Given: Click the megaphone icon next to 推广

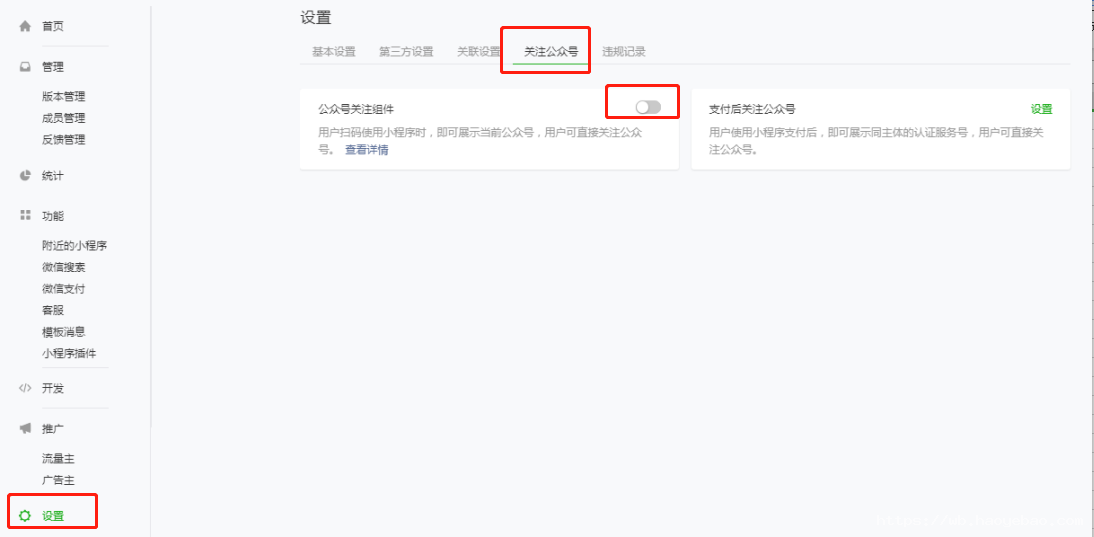Looking at the screenshot, I should tap(25, 428).
